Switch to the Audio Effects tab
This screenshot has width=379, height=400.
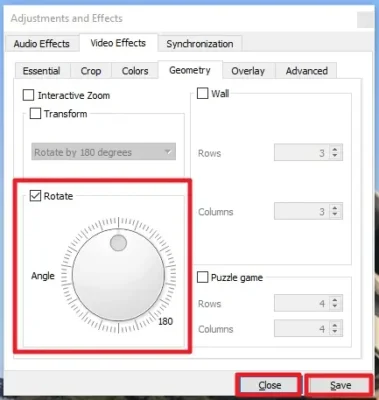click(x=42, y=44)
